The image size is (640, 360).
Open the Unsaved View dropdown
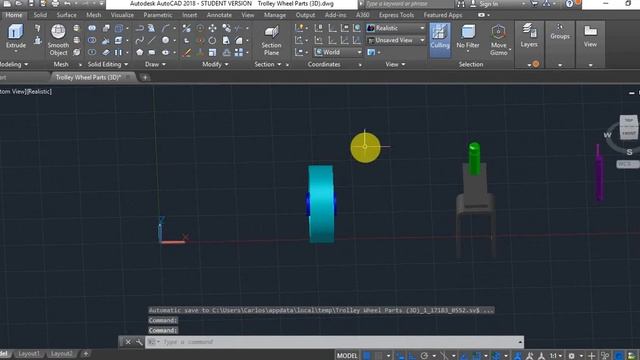click(396, 40)
